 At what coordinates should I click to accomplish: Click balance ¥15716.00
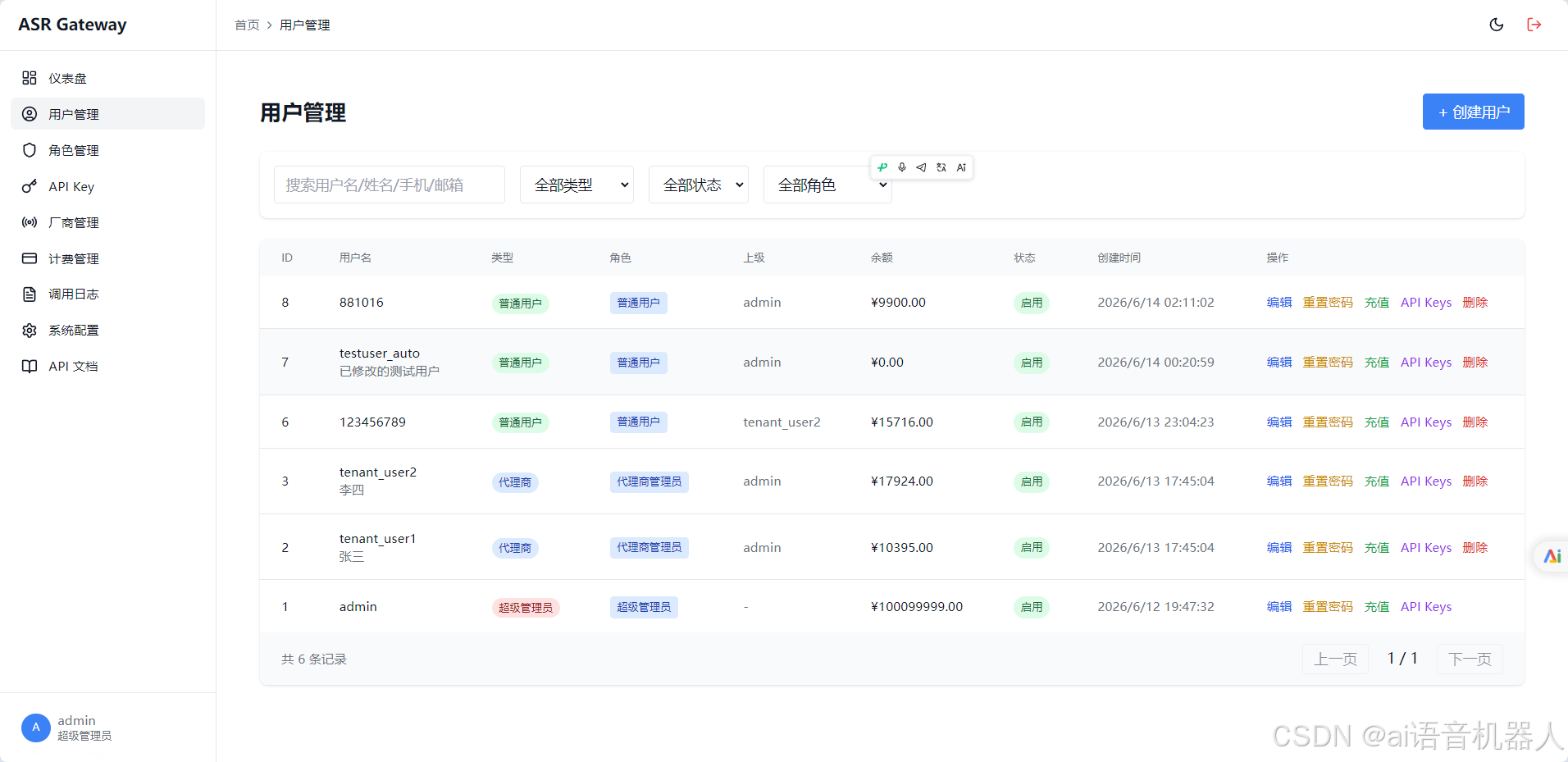point(902,422)
